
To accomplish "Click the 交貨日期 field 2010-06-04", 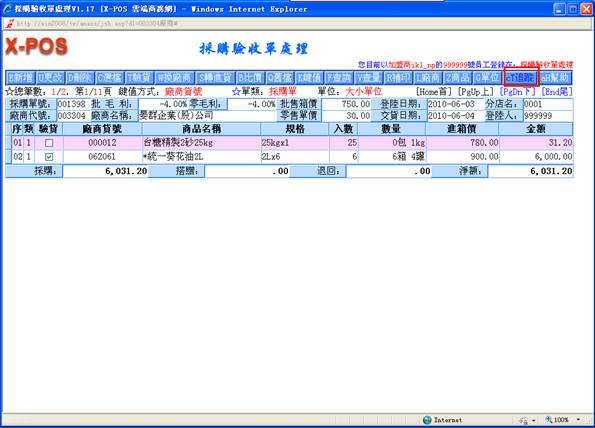I will click(x=455, y=115).
